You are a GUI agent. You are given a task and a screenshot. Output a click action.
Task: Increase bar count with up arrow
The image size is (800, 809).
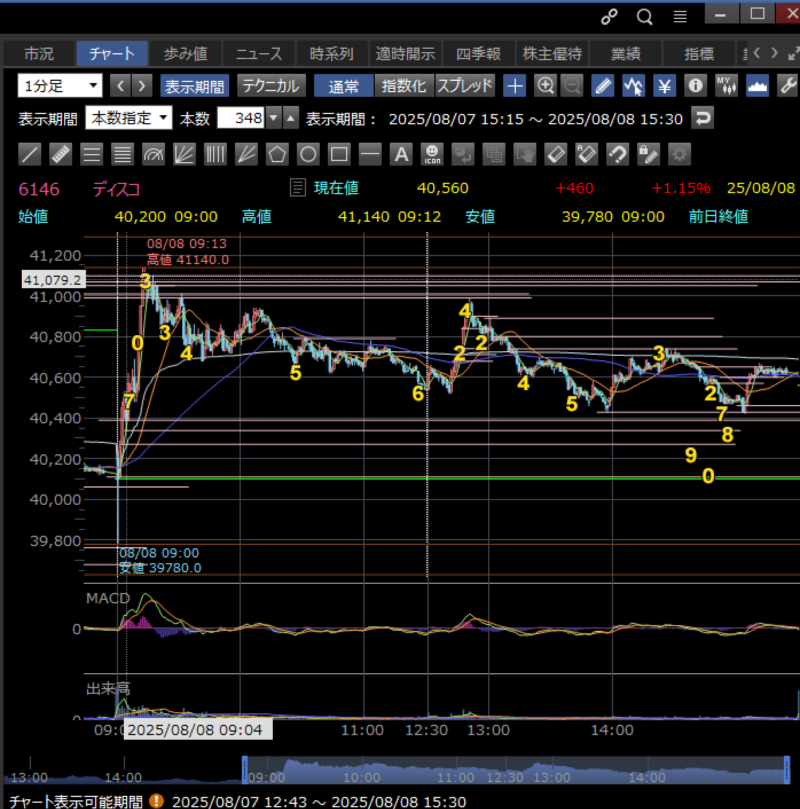[291, 118]
